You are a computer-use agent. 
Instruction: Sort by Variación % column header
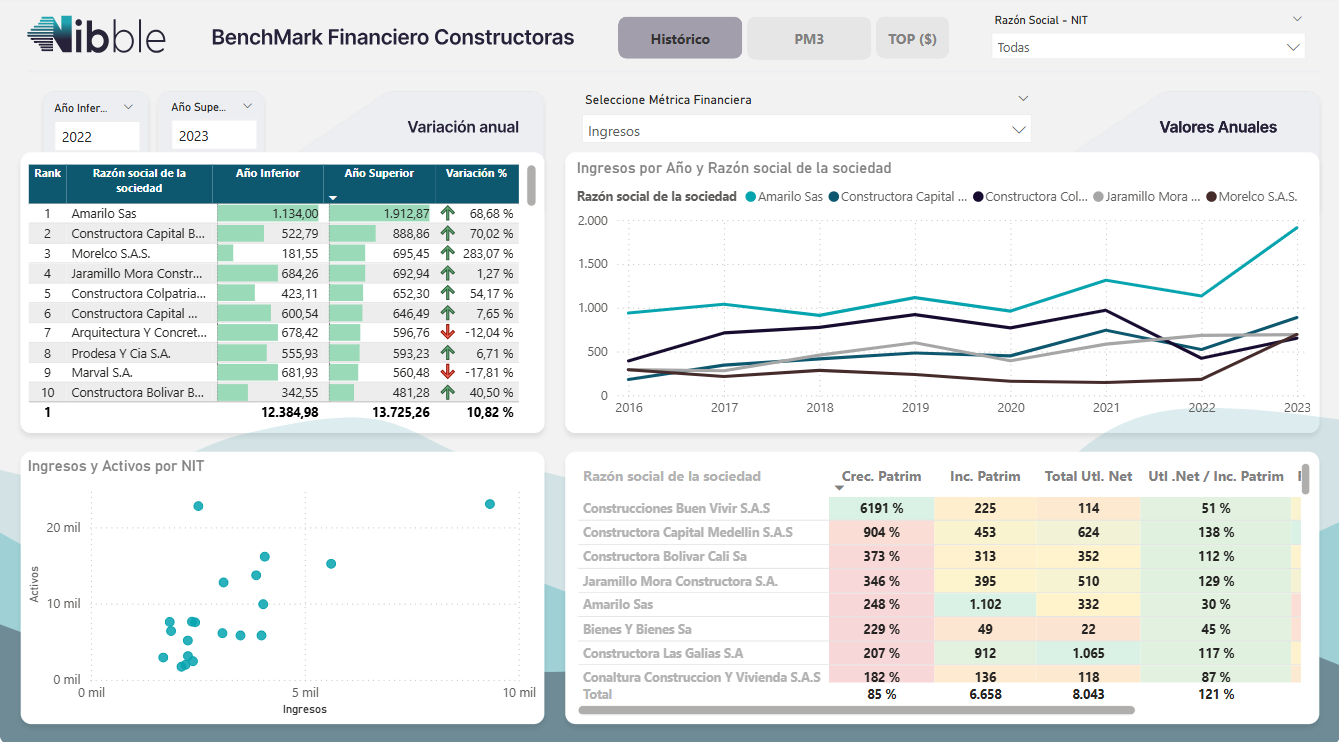(x=476, y=173)
